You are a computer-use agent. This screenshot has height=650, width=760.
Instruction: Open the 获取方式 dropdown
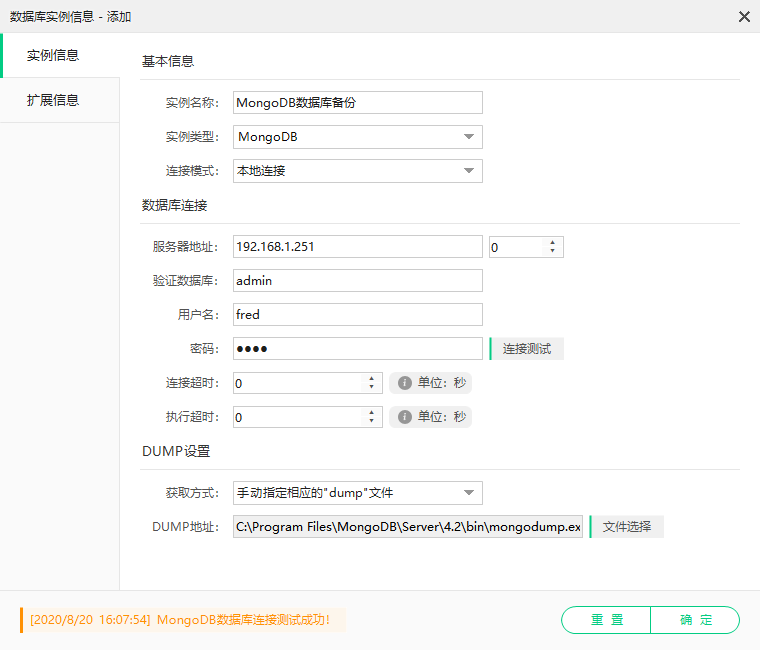point(358,493)
